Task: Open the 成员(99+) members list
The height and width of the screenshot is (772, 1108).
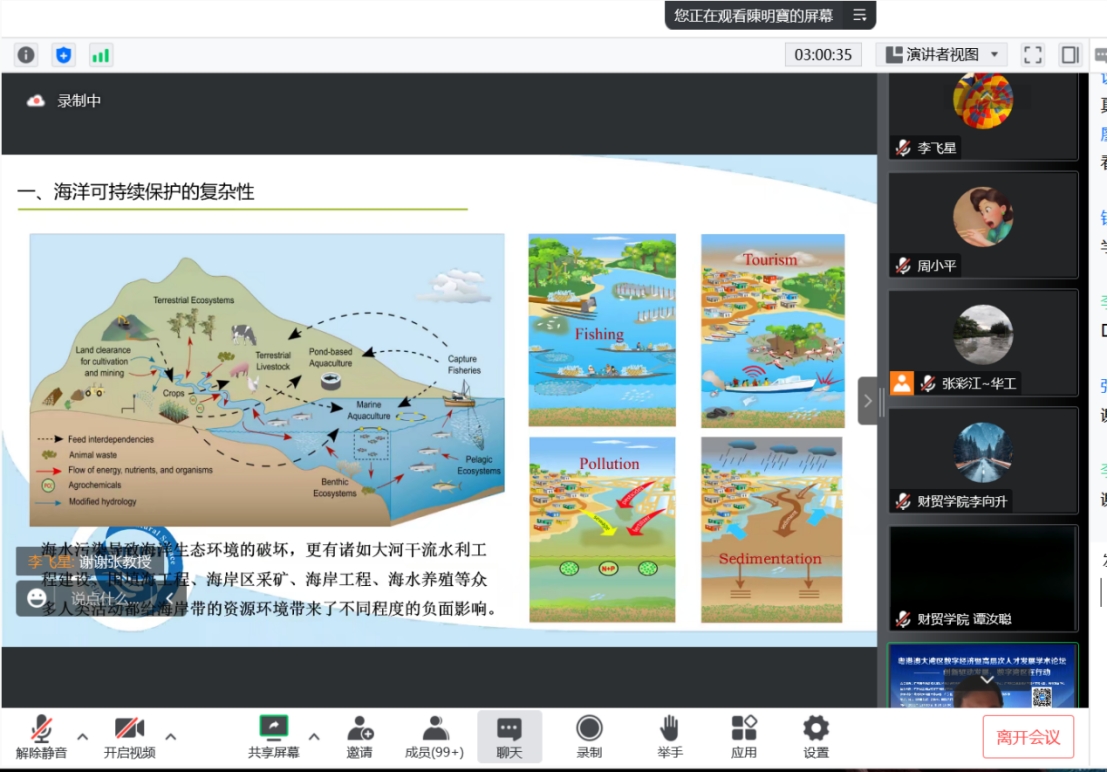Action: (x=434, y=737)
